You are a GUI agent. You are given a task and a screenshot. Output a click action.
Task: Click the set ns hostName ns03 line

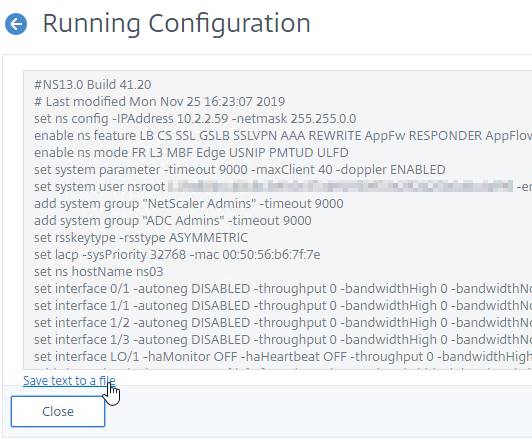click(98, 271)
